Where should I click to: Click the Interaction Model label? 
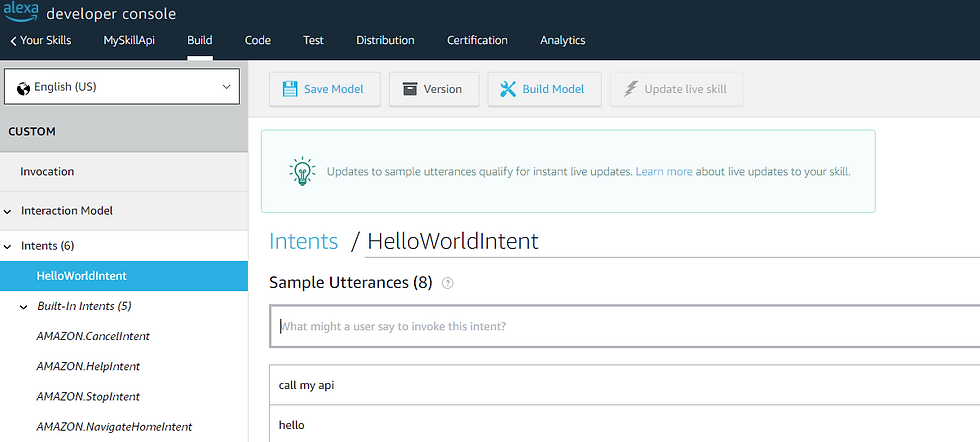(x=67, y=211)
